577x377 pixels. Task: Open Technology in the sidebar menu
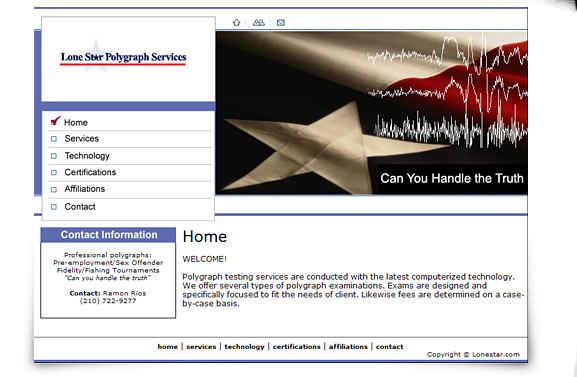point(87,156)
